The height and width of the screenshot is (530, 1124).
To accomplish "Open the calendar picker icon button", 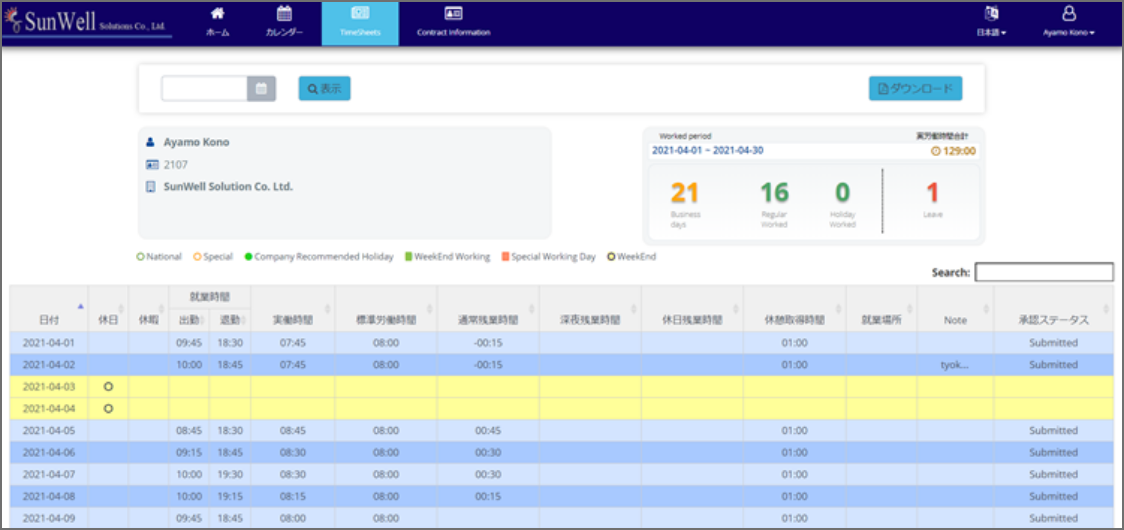I will click(x=262, y=89).
